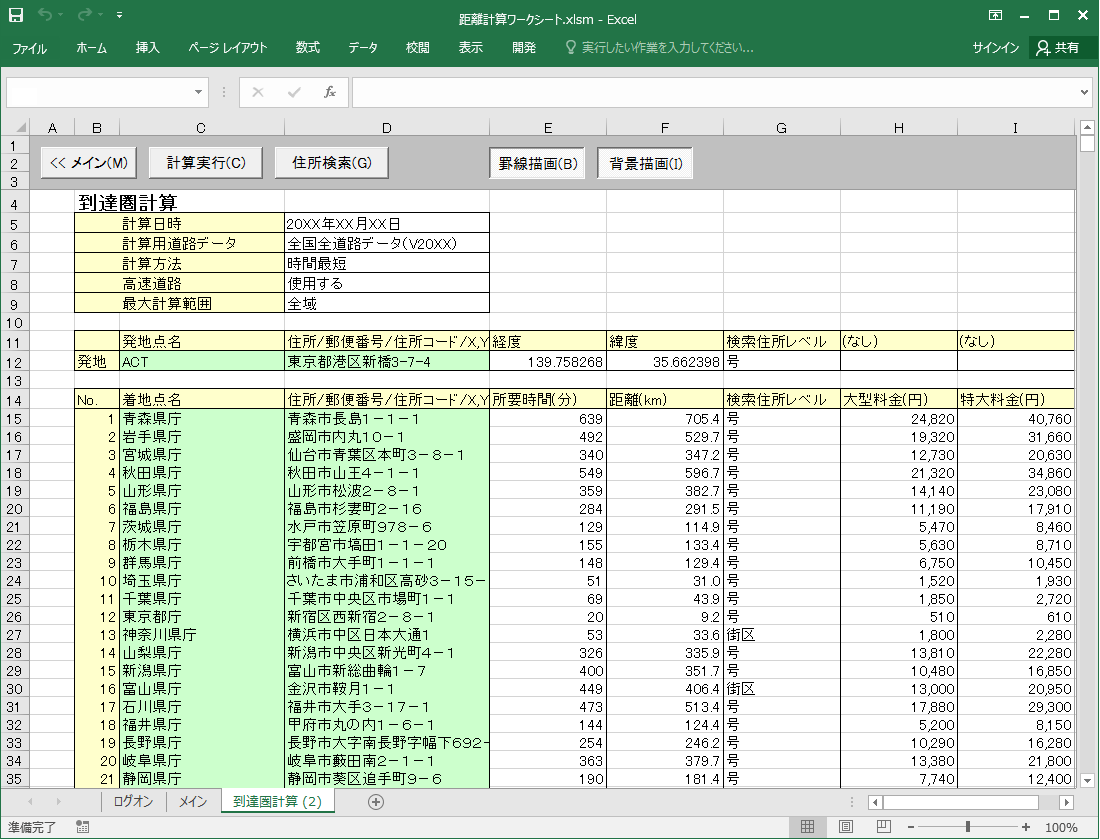
Task: Open the ホーム ribbon tab
Action: (91, 48)
